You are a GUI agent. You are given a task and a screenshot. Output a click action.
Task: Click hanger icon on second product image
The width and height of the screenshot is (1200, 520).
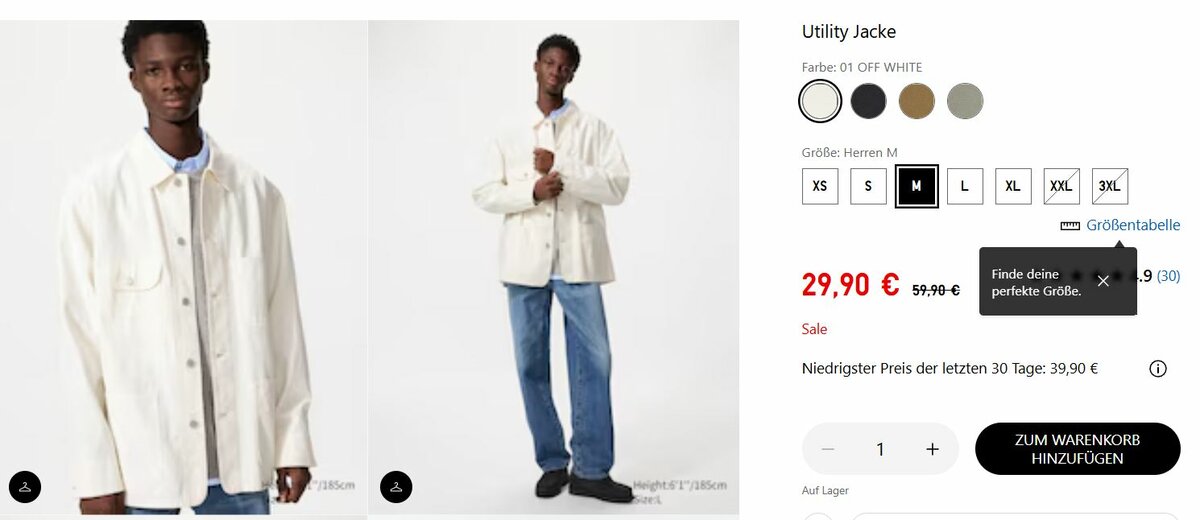click(x=396, y=487)
